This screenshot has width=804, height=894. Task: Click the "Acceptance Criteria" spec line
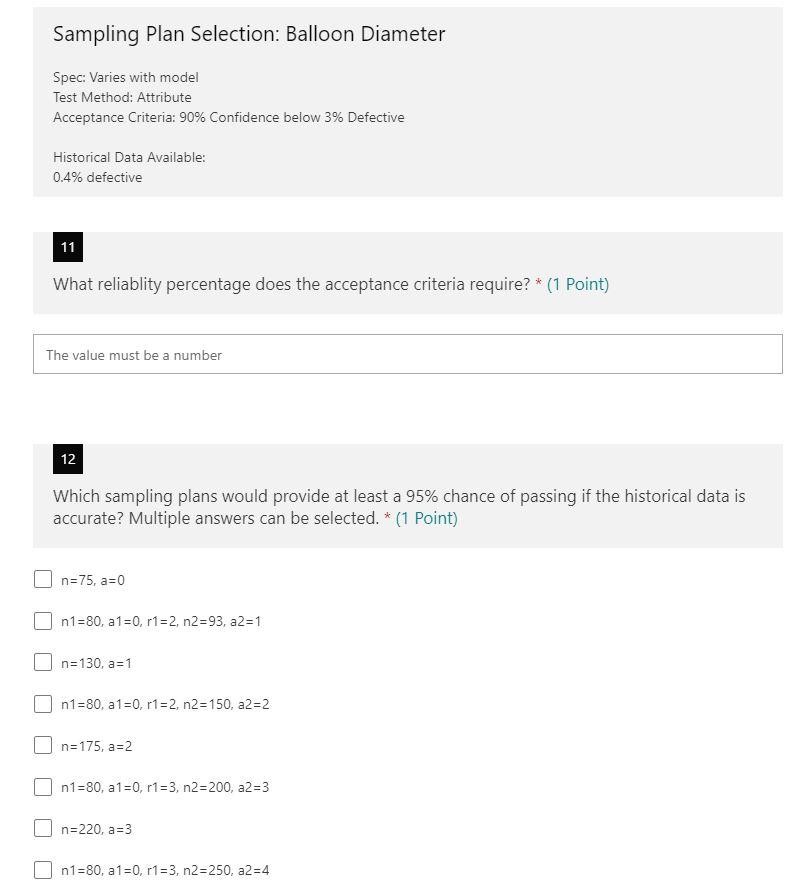click(228, 117)
